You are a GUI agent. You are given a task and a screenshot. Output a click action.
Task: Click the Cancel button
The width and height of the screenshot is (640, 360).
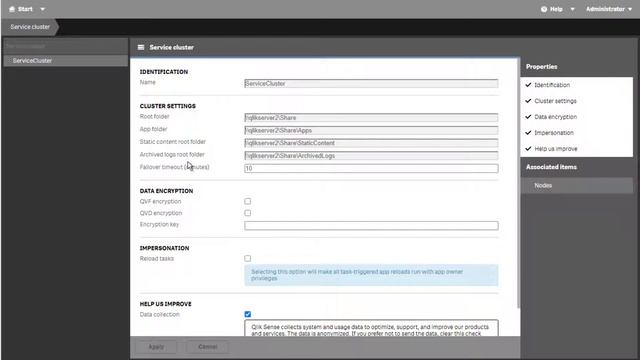[x=208, y=347]
